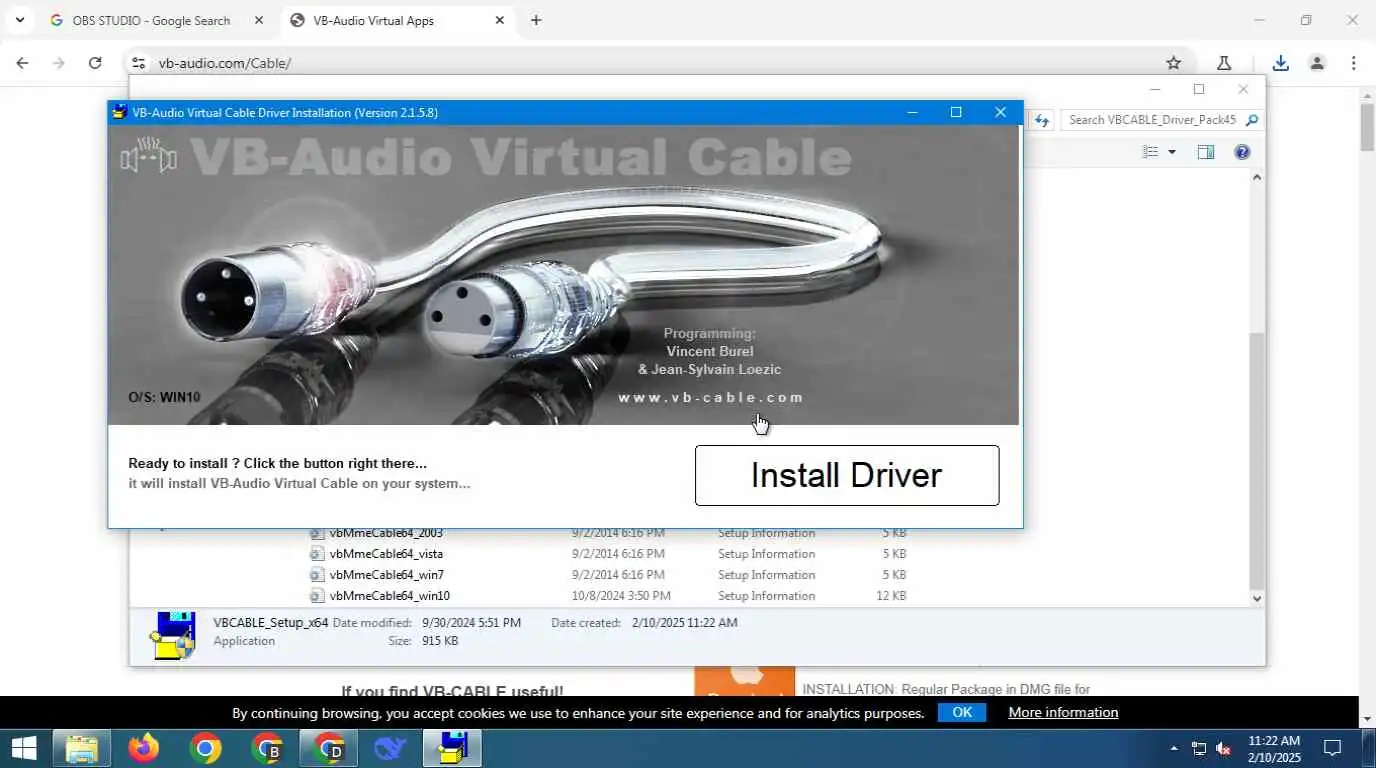Reload the vb-audio.com page

pyautogui.click(x=95, y=63)
